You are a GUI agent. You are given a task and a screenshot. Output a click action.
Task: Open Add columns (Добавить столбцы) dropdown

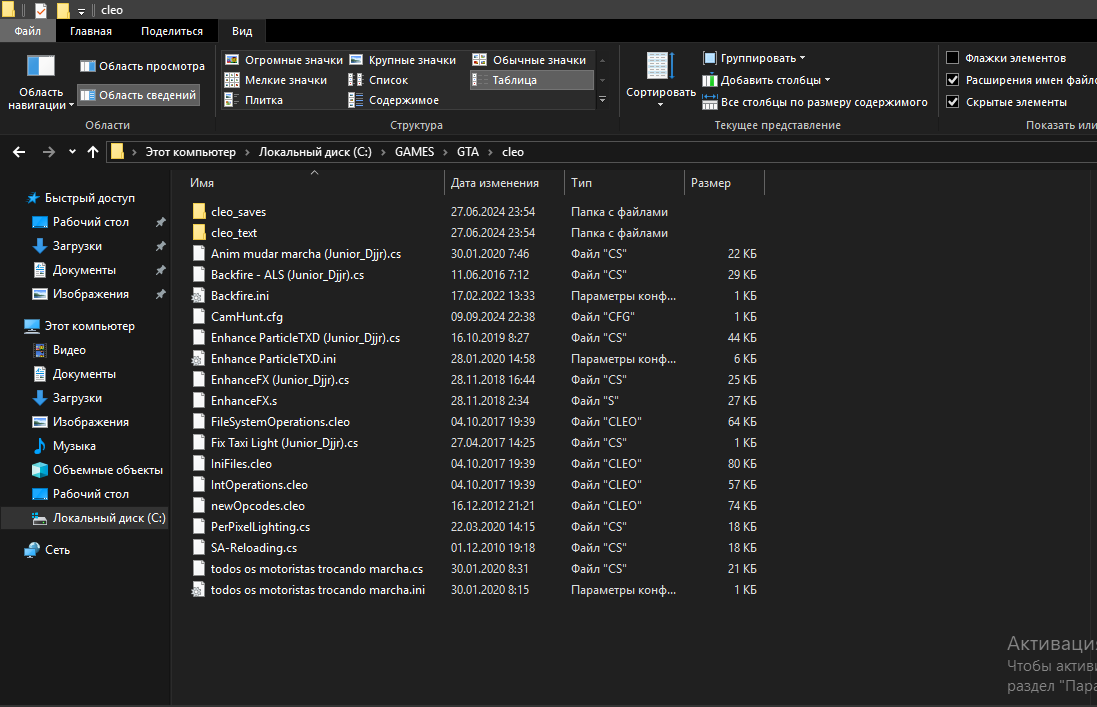[767, 80]
